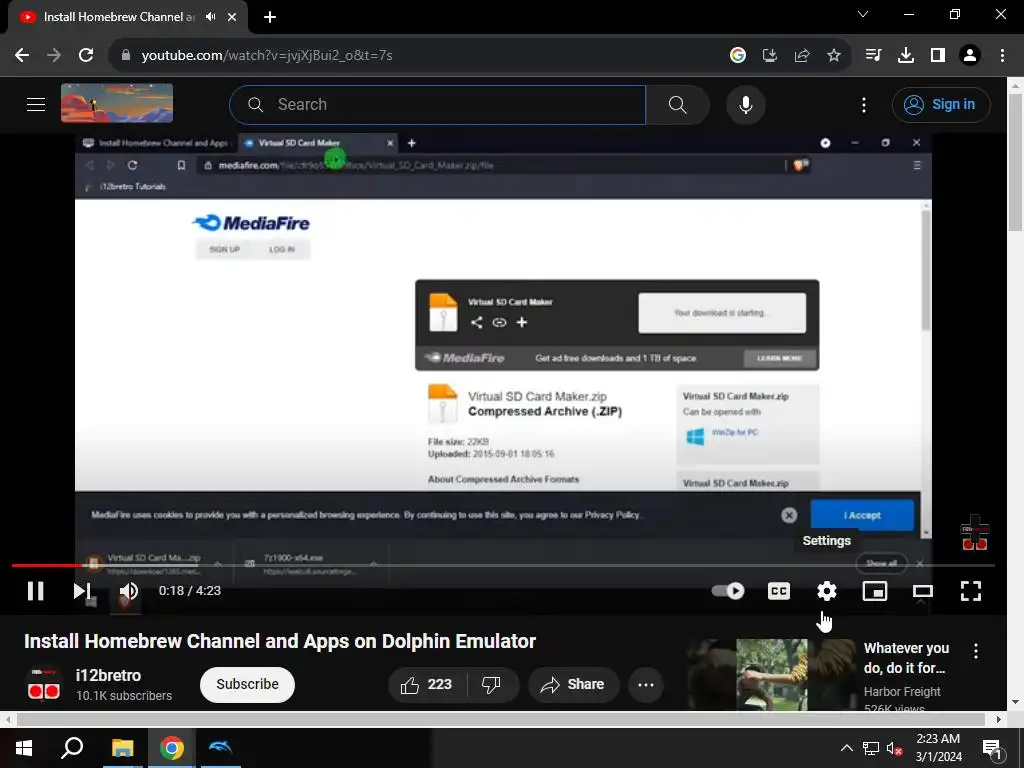The height and width of the screenshot is (768, 1024).
Task: Open Chrome tab search chevron
Action: pyautogui.click(x=863, y=14)
